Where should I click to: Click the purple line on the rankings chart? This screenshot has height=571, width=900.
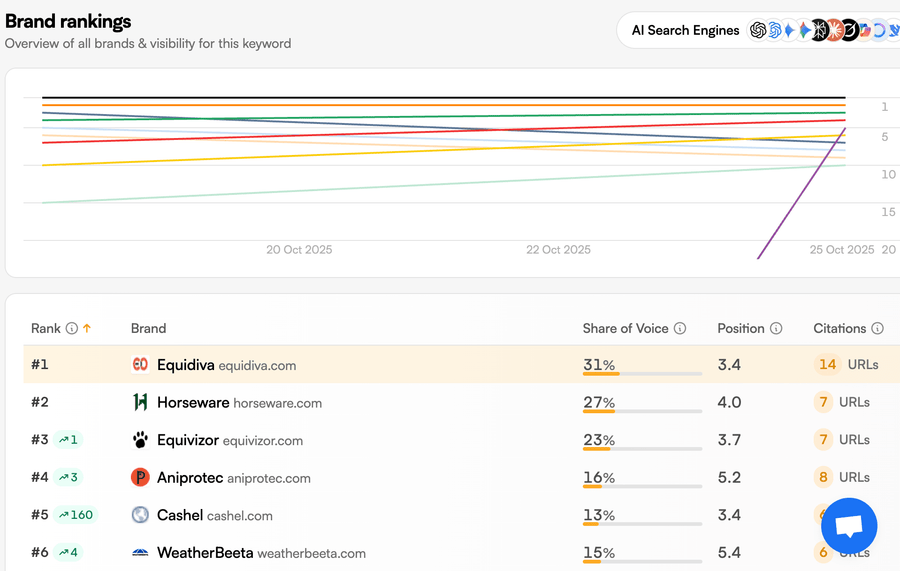point(800,195)
